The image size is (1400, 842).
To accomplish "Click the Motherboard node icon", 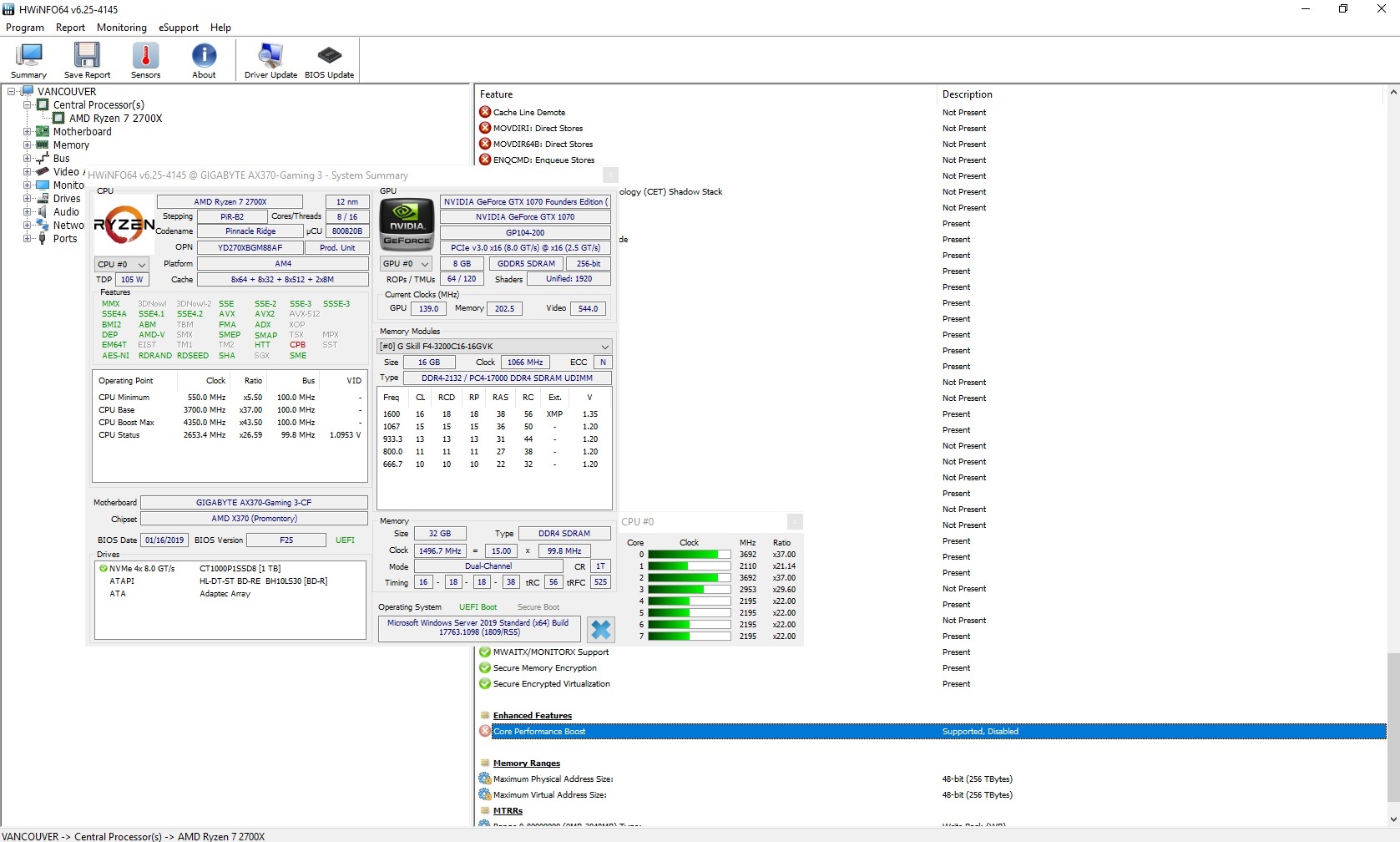I will (x=43, y=131).
